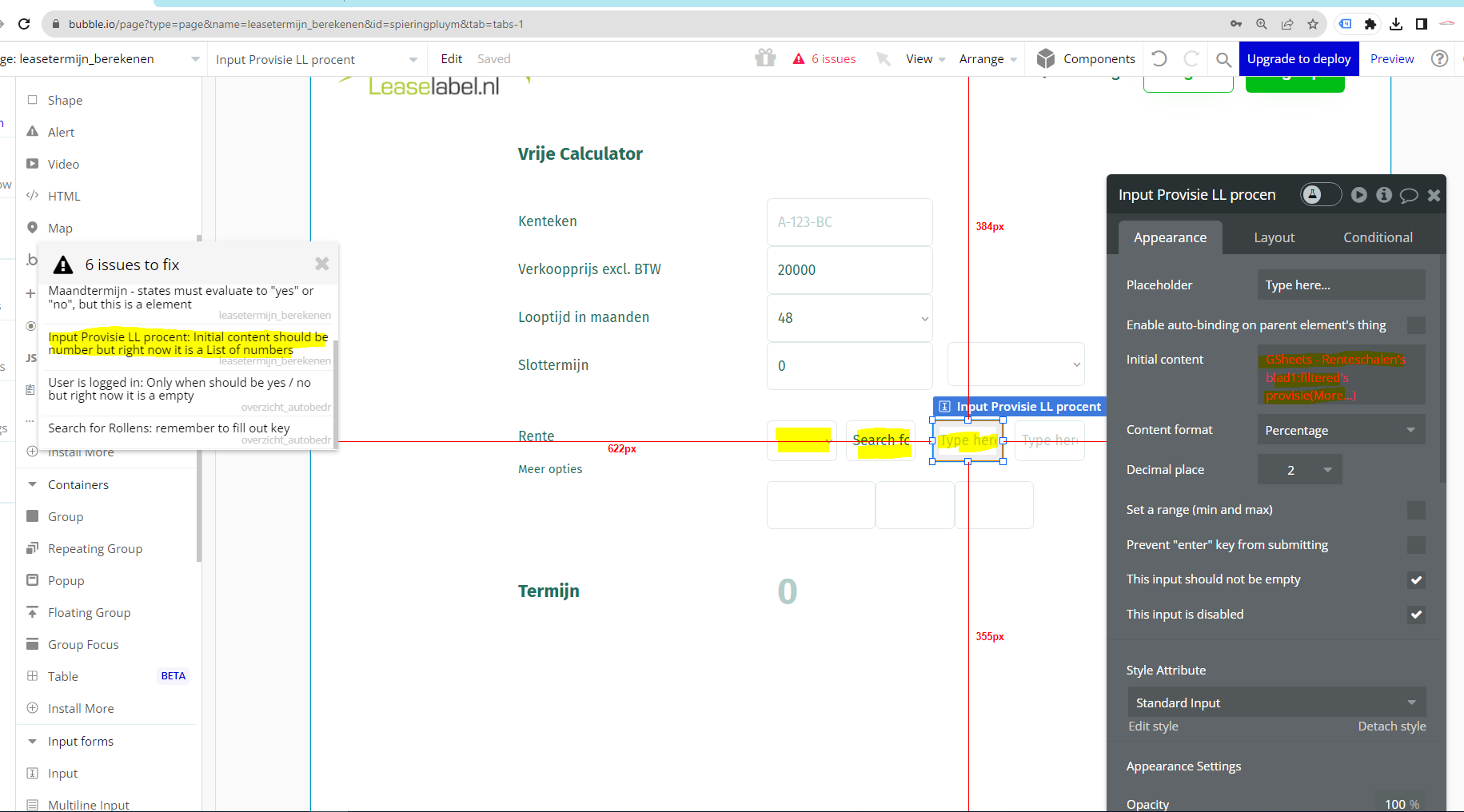
Task: Click the Placeholder text field
Action: 1341,285
